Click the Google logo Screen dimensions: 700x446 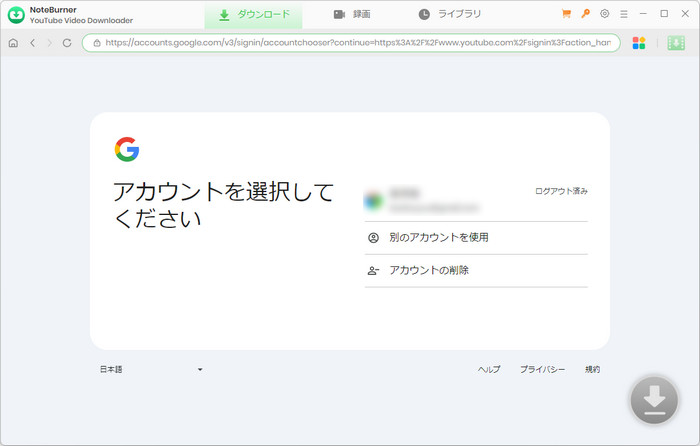(127, 149)
